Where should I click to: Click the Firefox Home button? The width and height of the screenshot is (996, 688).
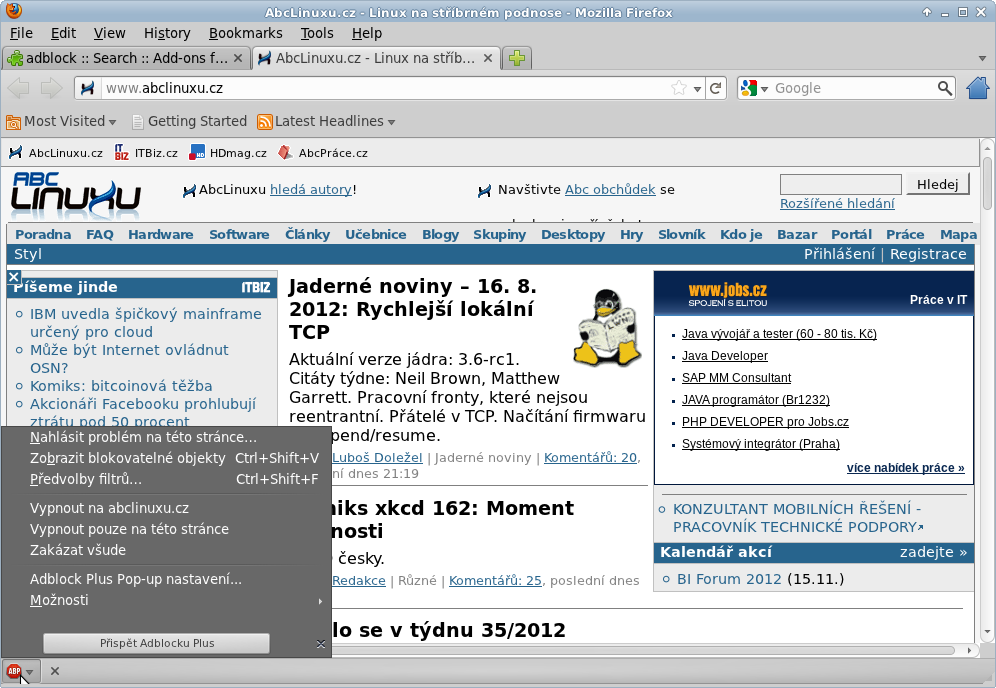click(978, 88)
